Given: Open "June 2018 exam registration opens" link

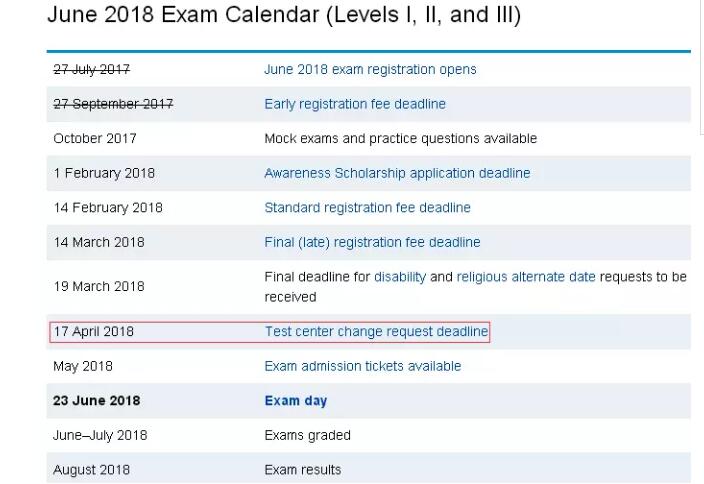Looking at the screenshot, I should (370, 70).
